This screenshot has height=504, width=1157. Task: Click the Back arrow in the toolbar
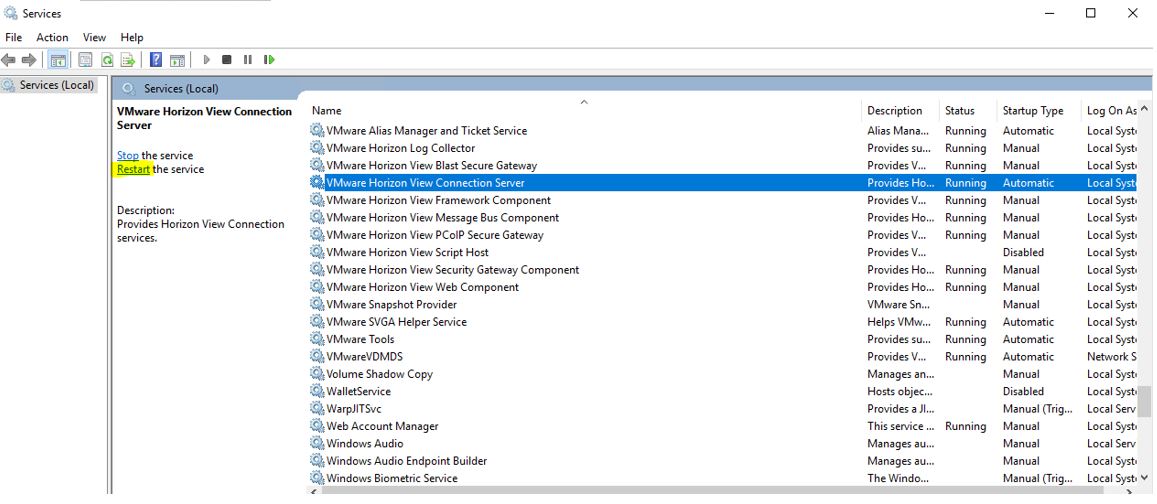pyautogui.click(x=9, y=60)
